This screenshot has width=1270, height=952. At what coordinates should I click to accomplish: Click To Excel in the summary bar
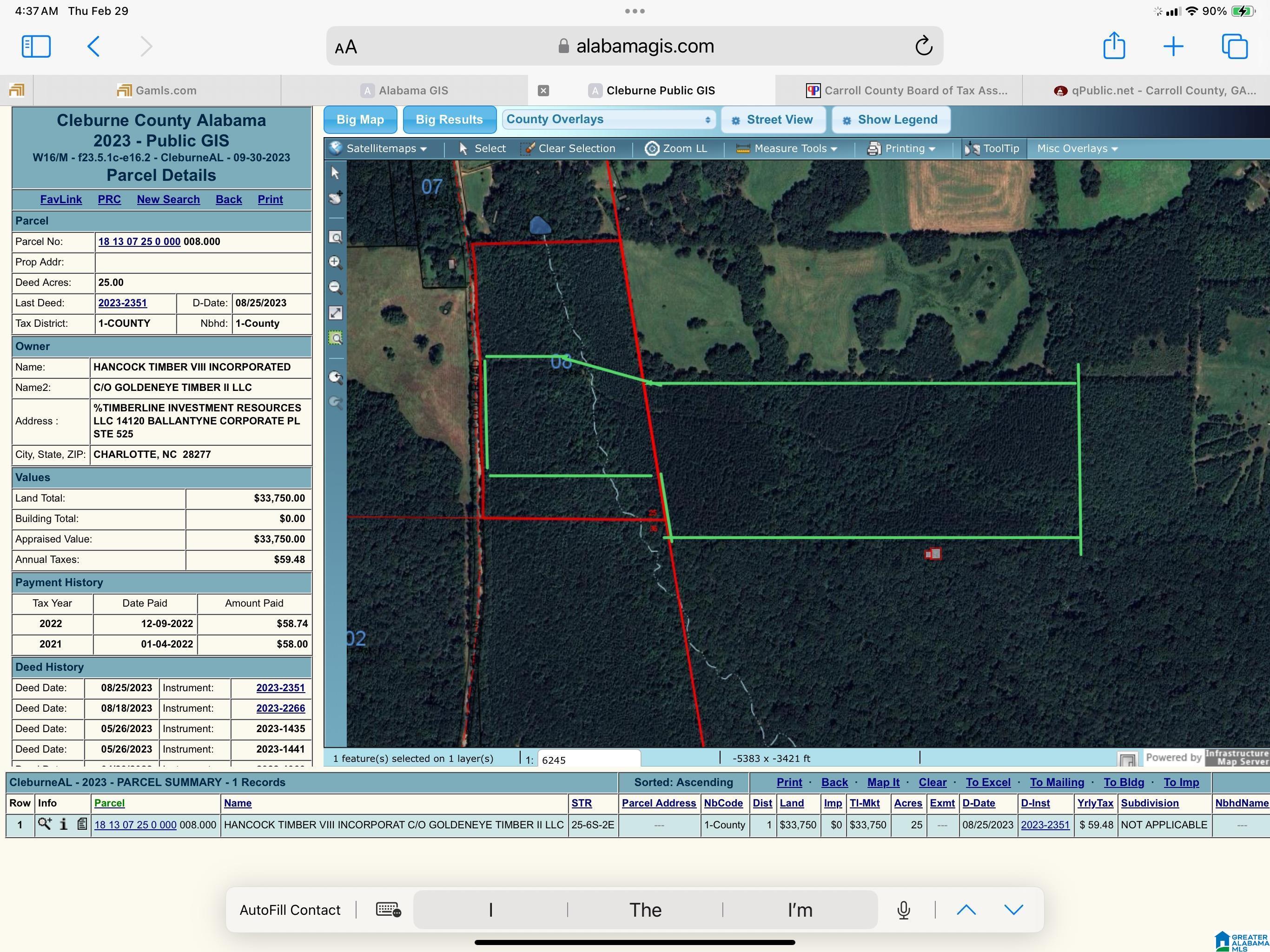987,783
